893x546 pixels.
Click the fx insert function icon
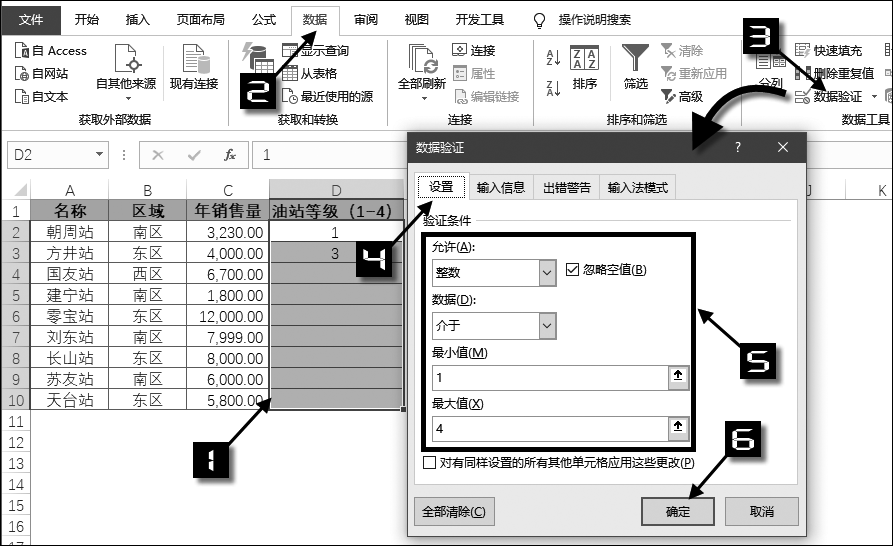230,155
